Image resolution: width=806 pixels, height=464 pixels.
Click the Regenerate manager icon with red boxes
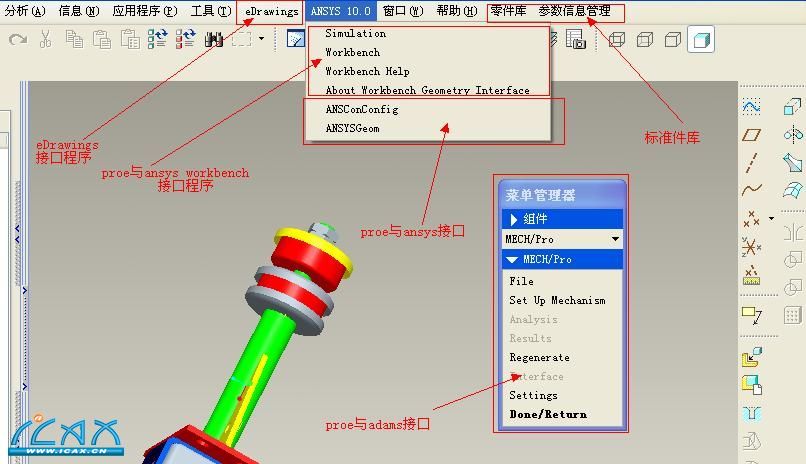[186, 39]
